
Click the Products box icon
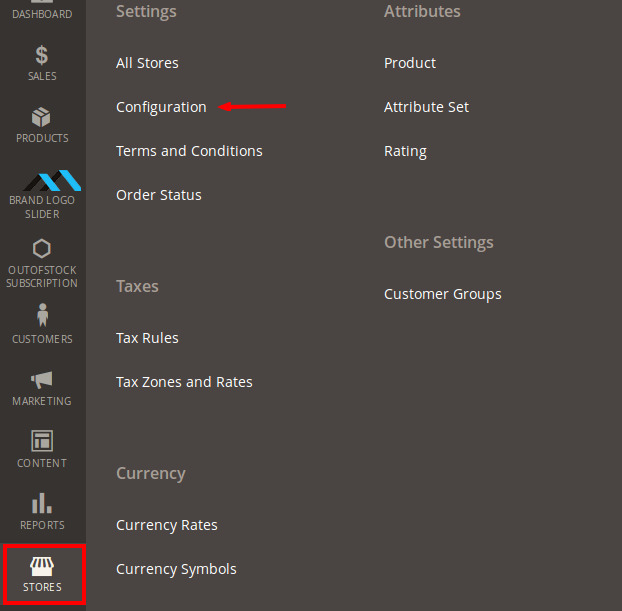click(42, 118)
